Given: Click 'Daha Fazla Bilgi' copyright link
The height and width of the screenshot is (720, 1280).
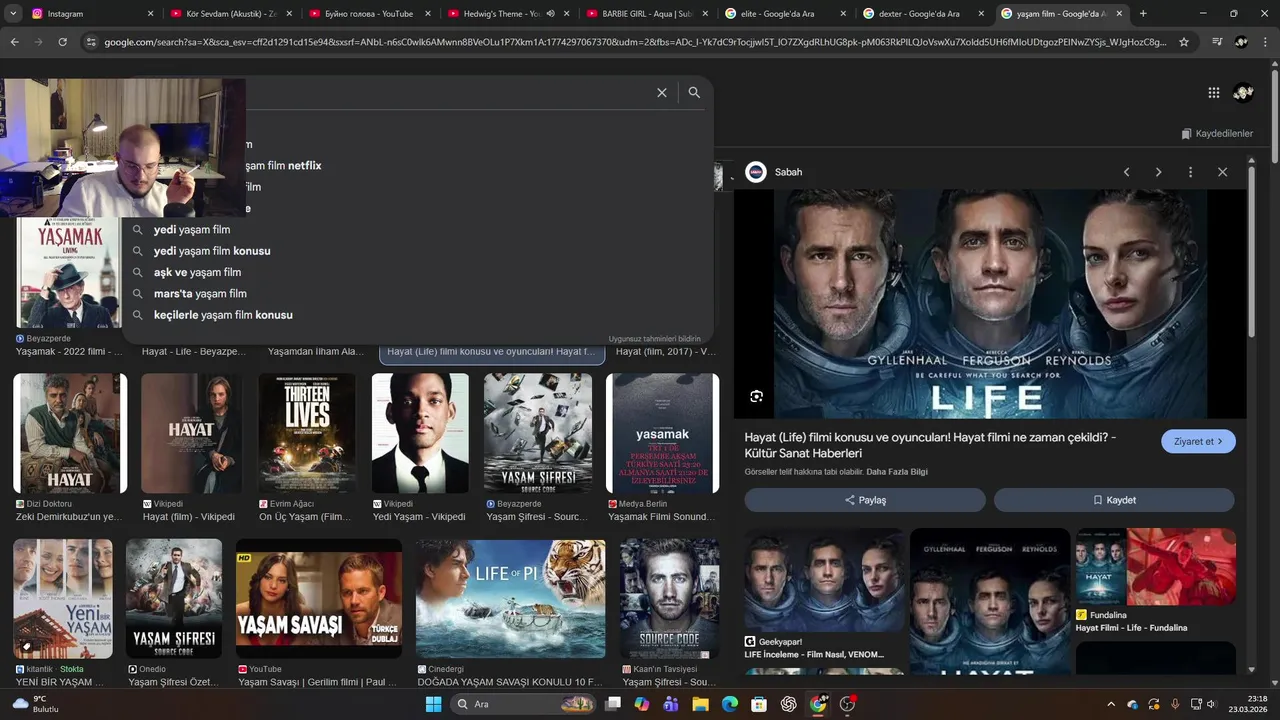Looking at the screenshot, I should click(897, 472).
